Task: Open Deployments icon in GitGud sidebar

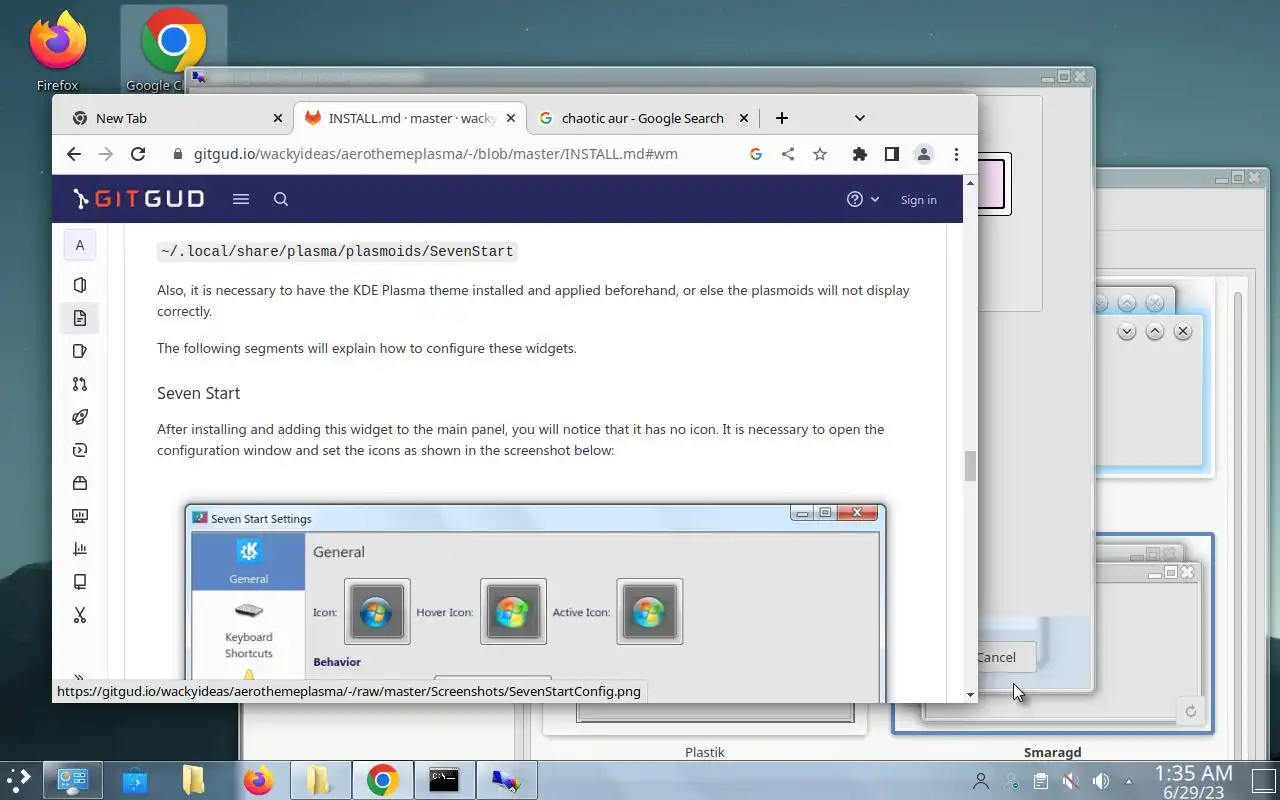Action: [80, 450]
